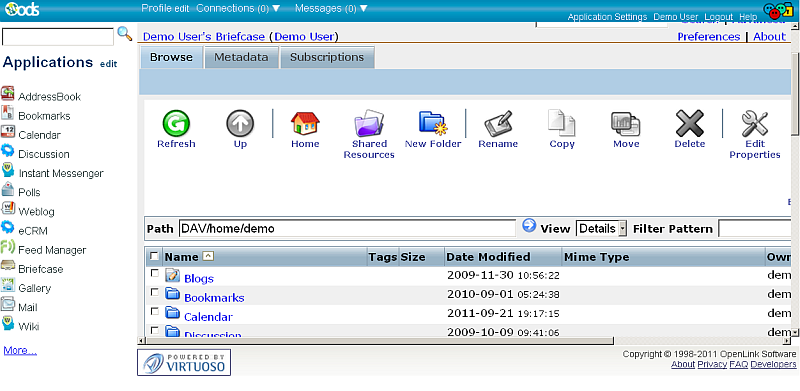The height and width of the screenshot is (391, 800).
Task: Switch to the Subscriptions tab
Action: click(x=327, y=57)
